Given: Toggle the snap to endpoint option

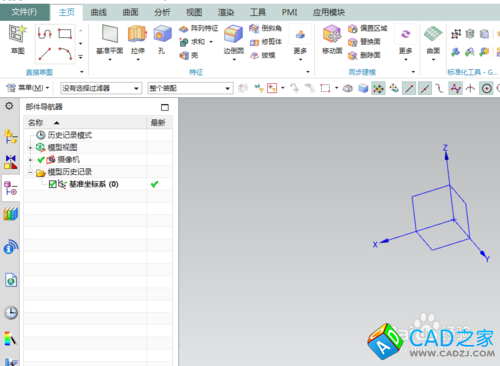Looking at the screenshot, I should click(409, 88).
